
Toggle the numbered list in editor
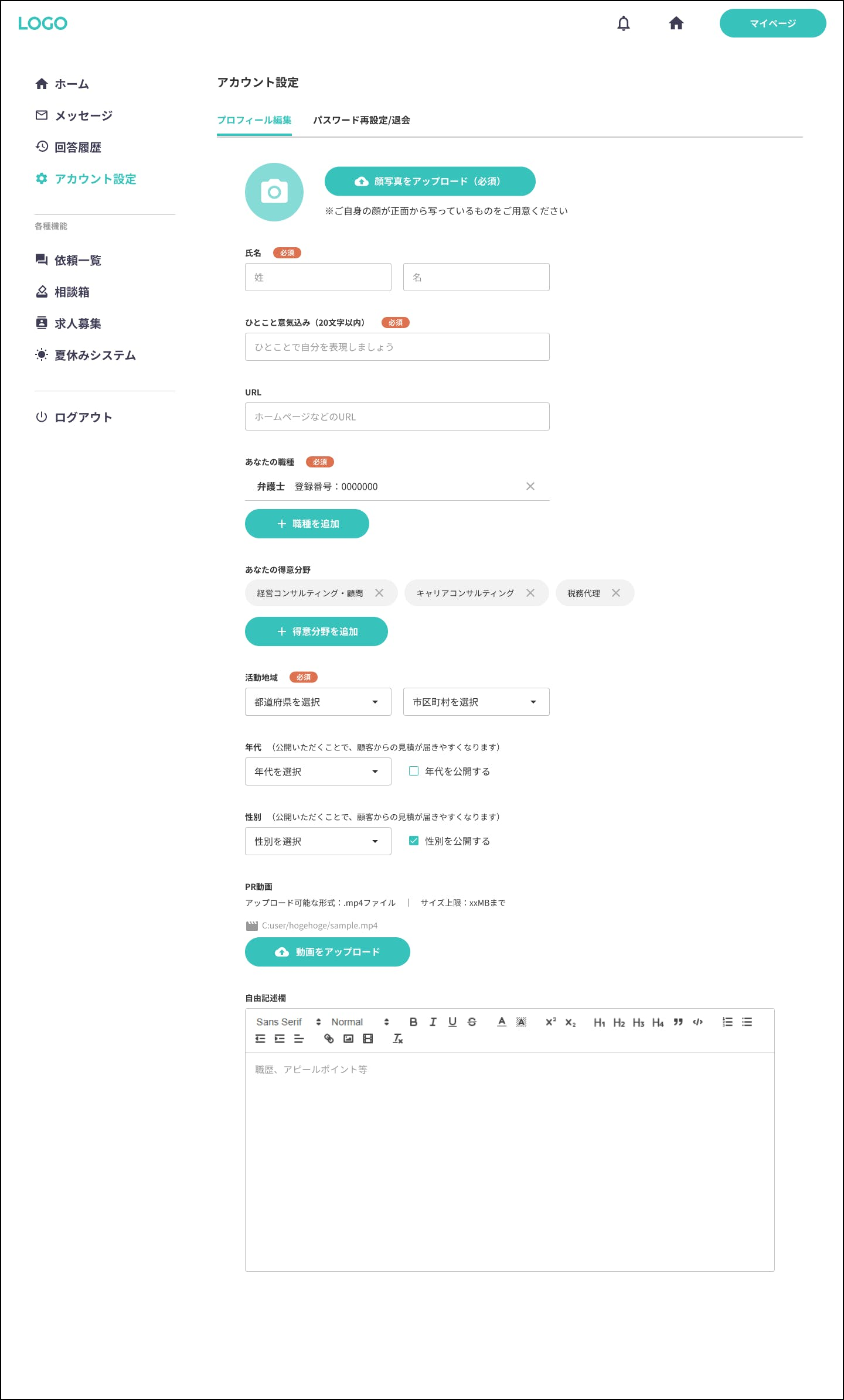click(727, 1022)
